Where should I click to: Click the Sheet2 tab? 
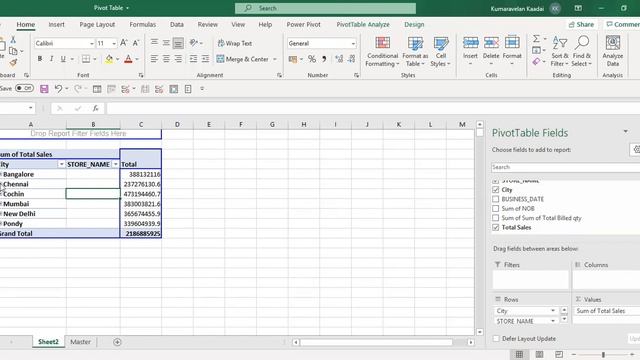tap(48, 342)
